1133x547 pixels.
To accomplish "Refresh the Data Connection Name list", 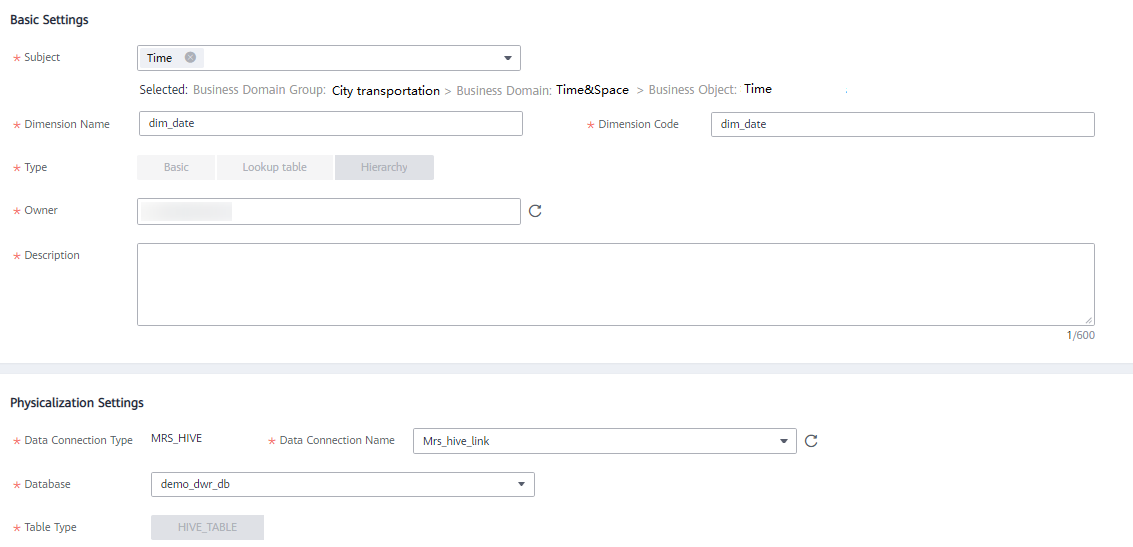I will [811, 441].
